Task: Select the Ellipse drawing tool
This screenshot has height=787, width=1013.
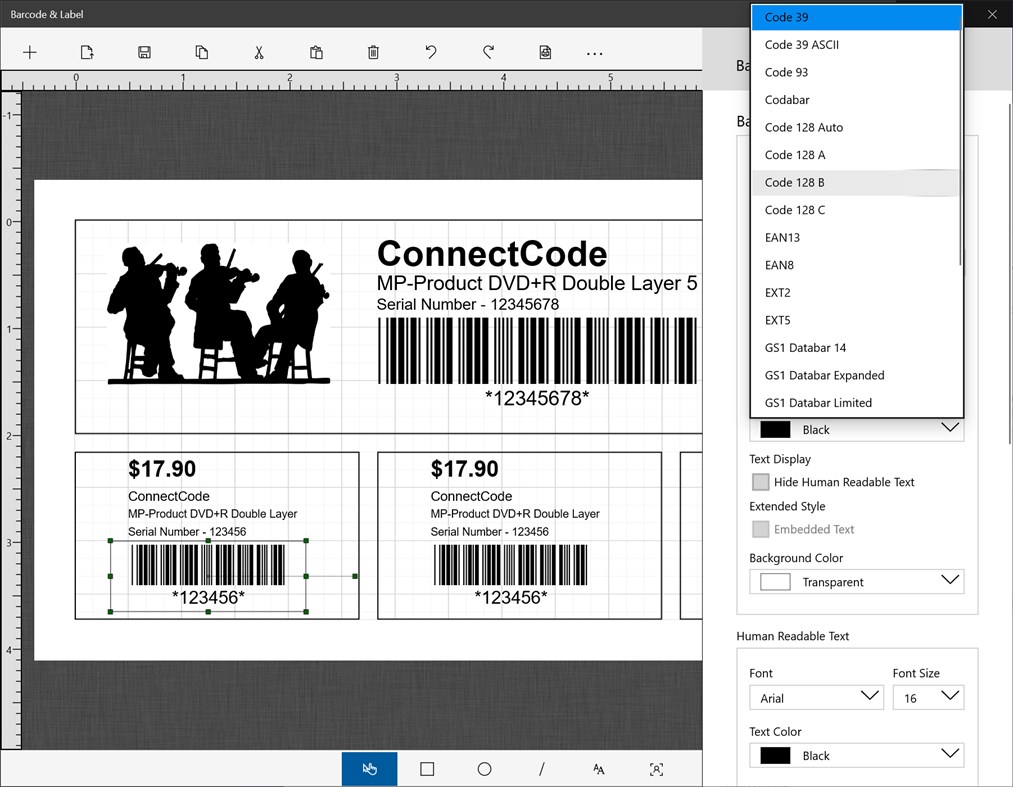Action: [x=484, y=769]
